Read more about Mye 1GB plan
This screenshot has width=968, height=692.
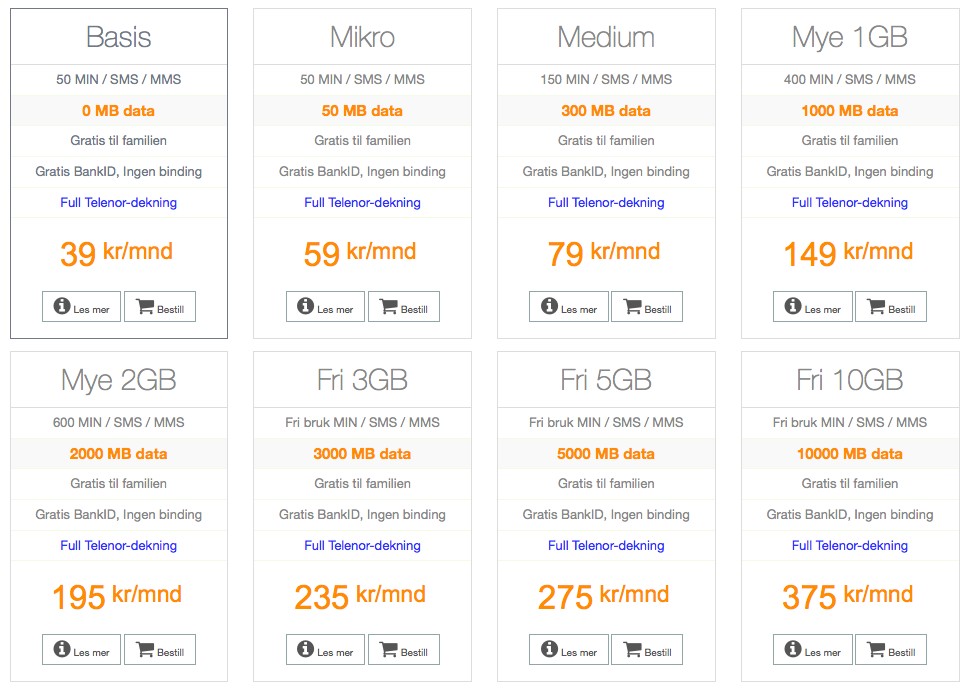point(812,307)
